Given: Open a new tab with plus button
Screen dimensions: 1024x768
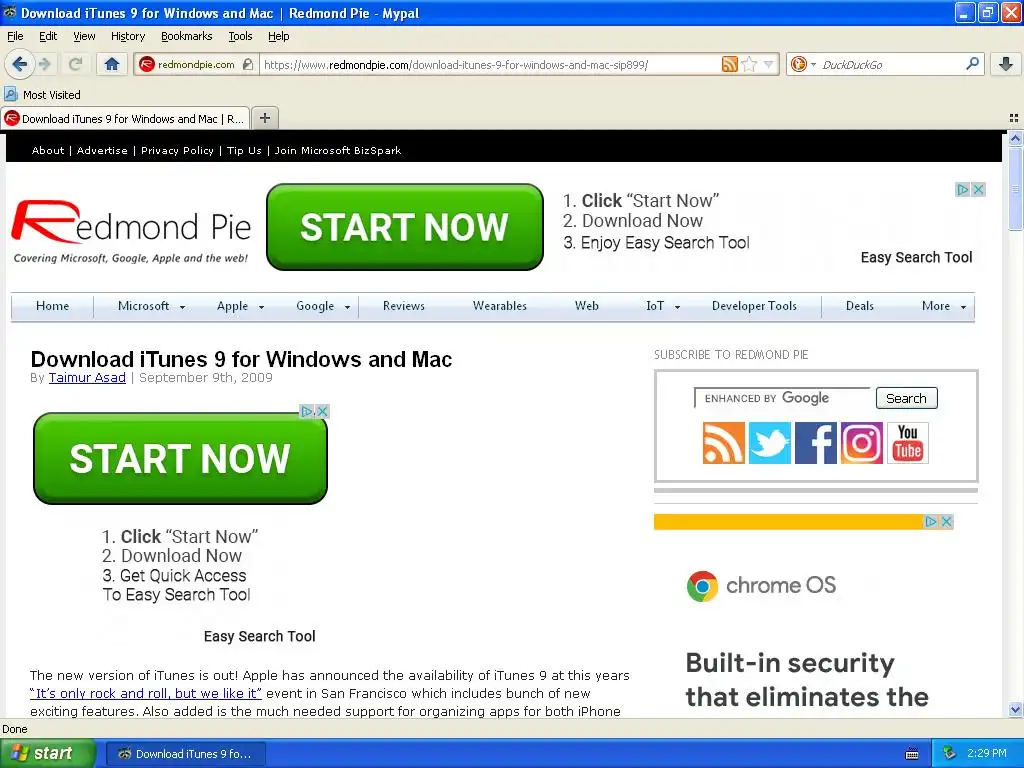Looking at the screenshot, I should [264, 118].
